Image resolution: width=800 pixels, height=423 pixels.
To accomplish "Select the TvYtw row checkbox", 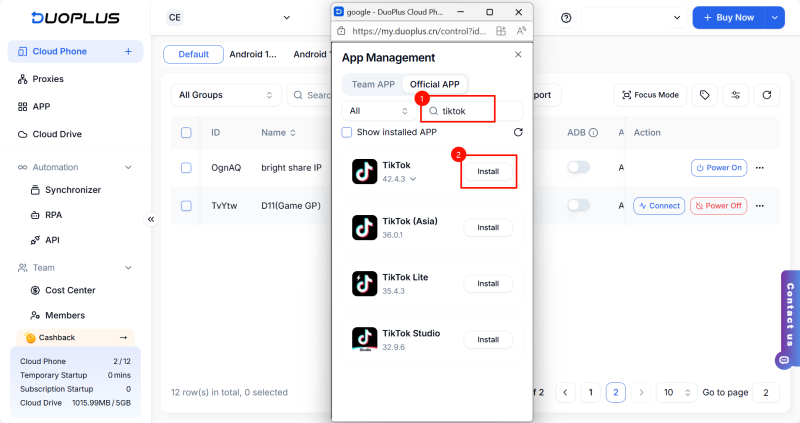I will click(x=186, y=206).
